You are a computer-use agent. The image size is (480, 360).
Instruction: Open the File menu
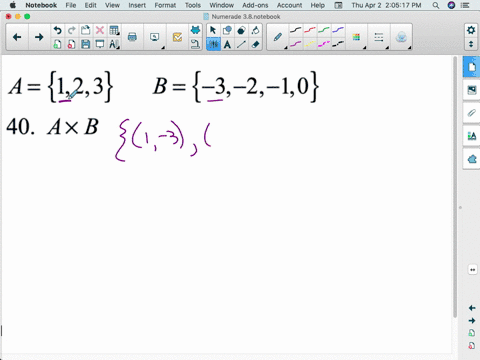[x=71, y=5]
